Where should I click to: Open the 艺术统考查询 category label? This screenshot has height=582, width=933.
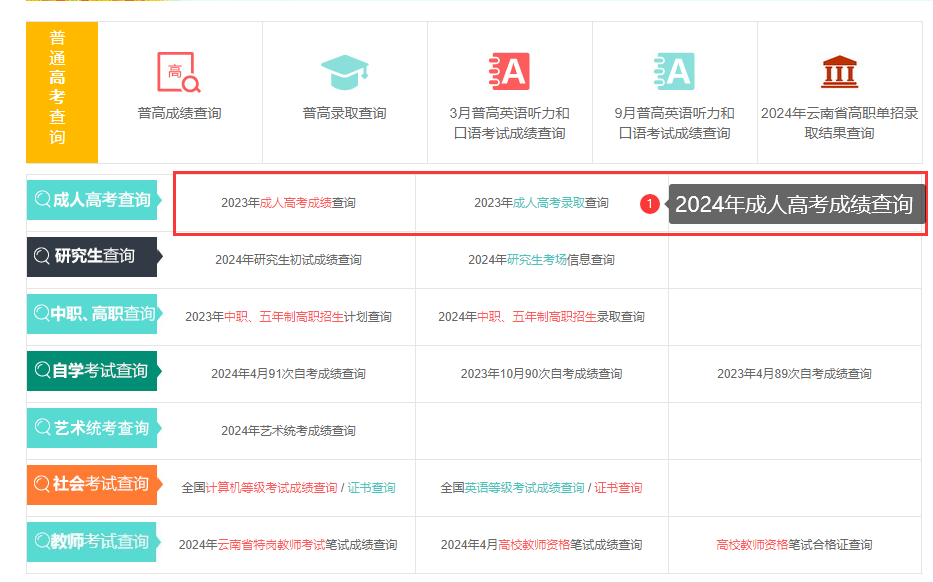[x=93, y=428]
